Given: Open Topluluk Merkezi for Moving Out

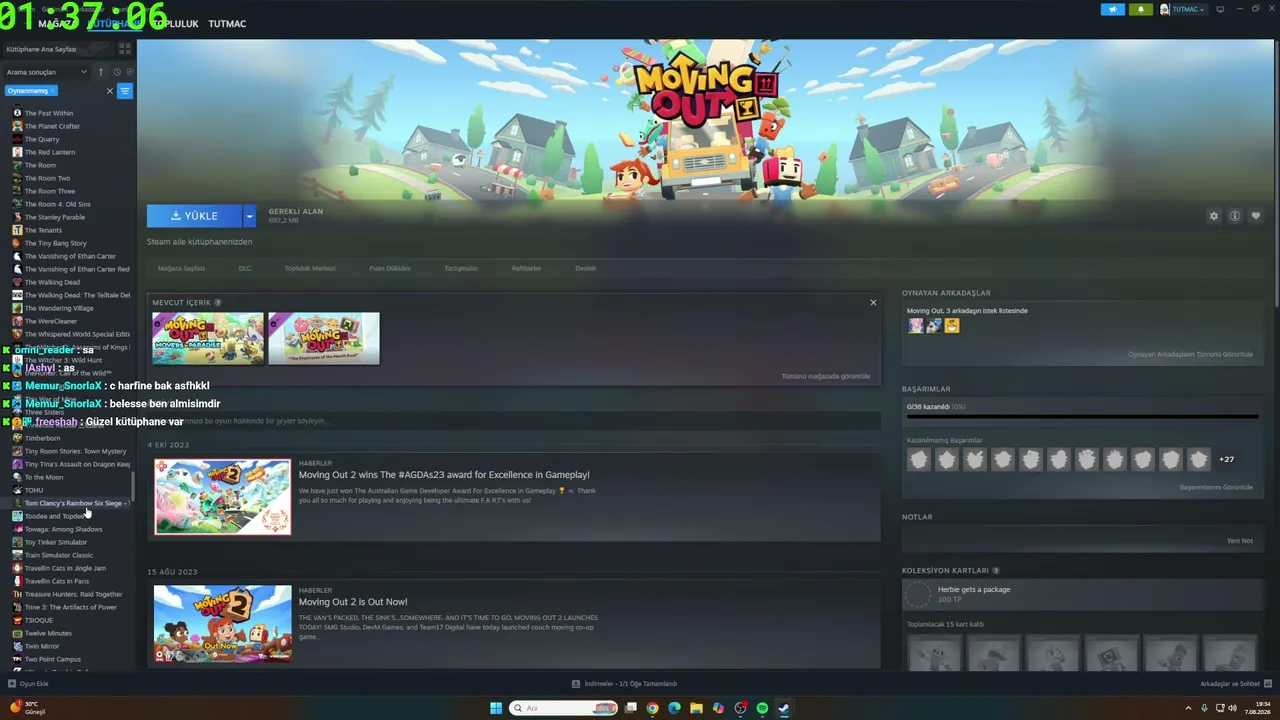Looking at the screenshot, I should pyautogui.click(x=310, y=268).
